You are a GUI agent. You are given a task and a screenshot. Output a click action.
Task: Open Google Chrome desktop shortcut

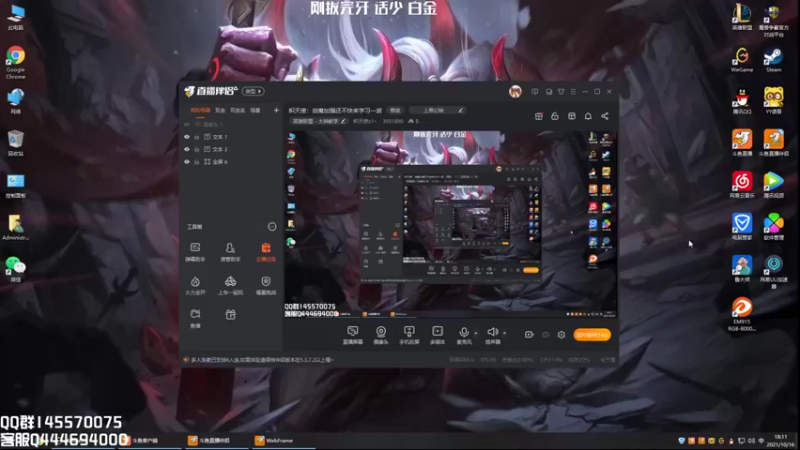pyautogui.click(x=15, y=62)
